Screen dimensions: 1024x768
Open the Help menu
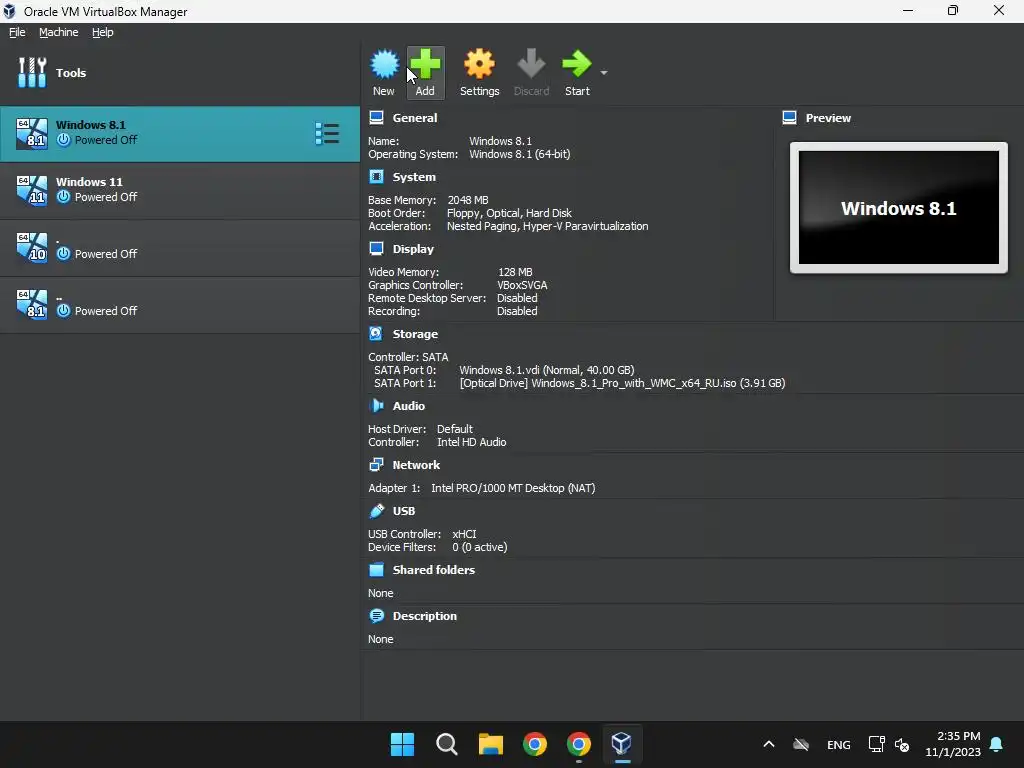[x=103, y=32]
